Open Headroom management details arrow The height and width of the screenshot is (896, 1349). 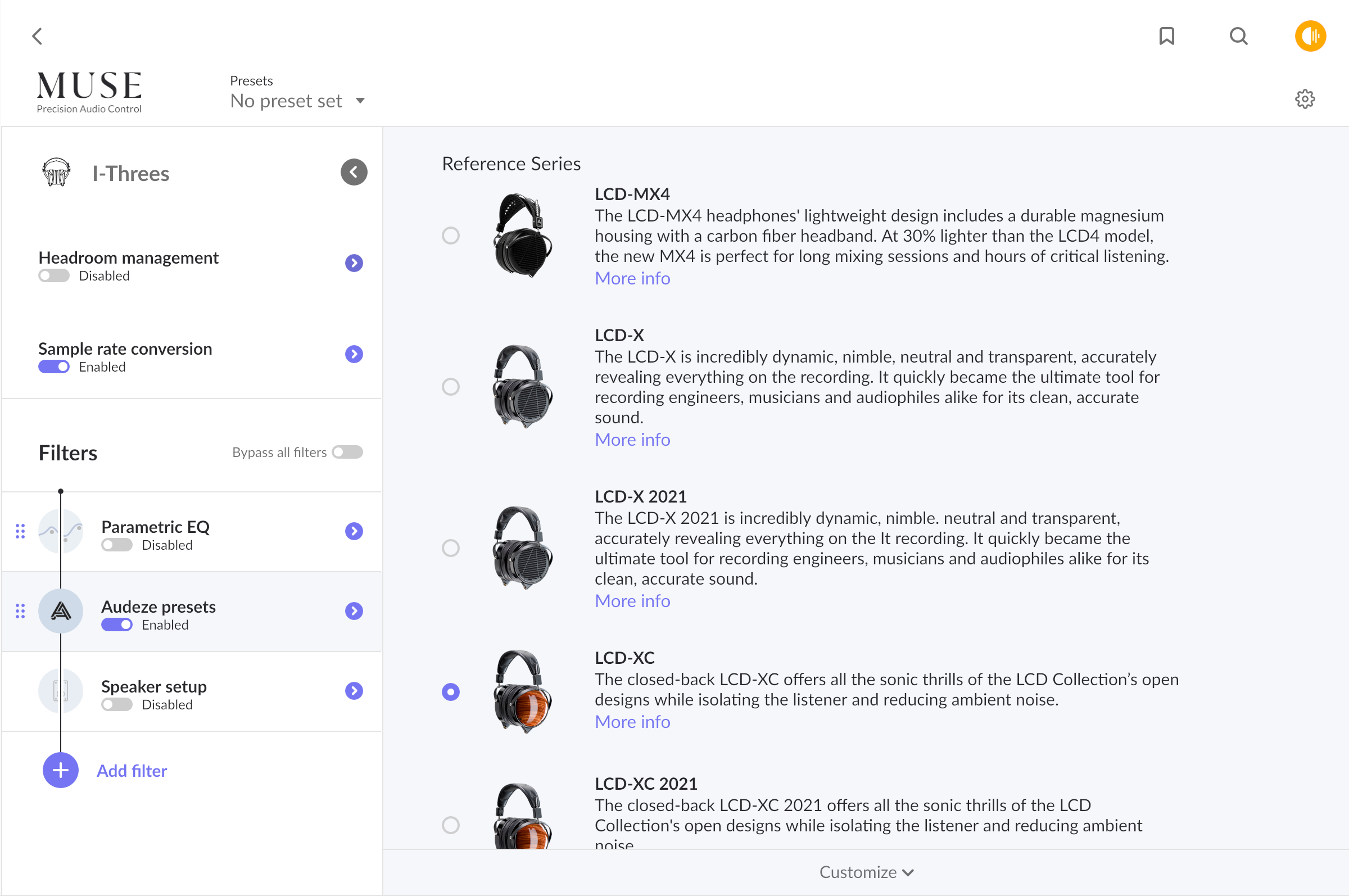click(x=354, y=263)
